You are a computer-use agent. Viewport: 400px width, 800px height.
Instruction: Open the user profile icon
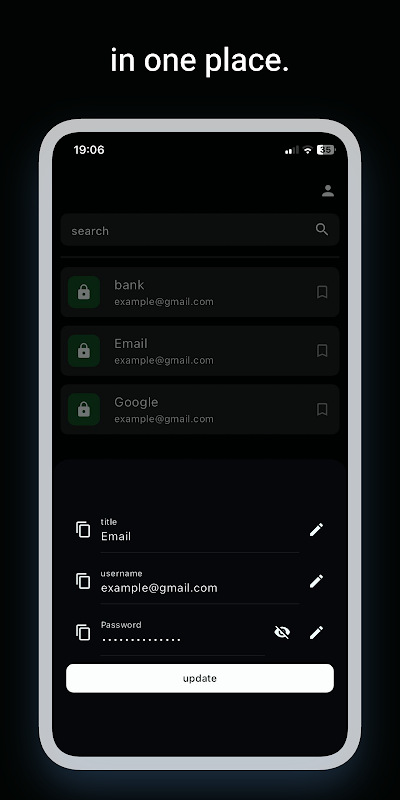(x=328, y=191)
